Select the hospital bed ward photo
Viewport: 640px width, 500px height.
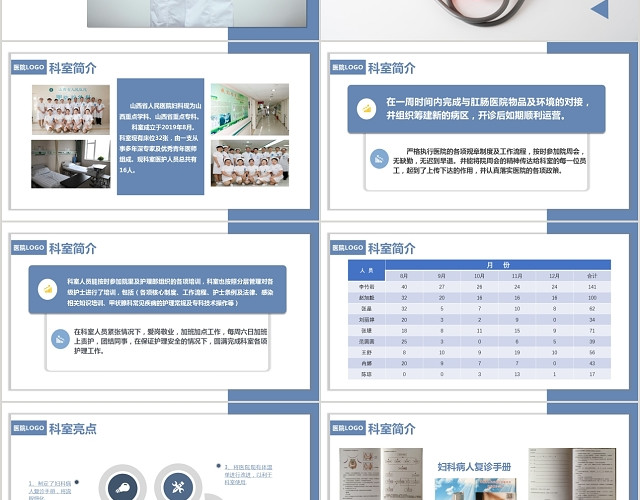[71, 164]
